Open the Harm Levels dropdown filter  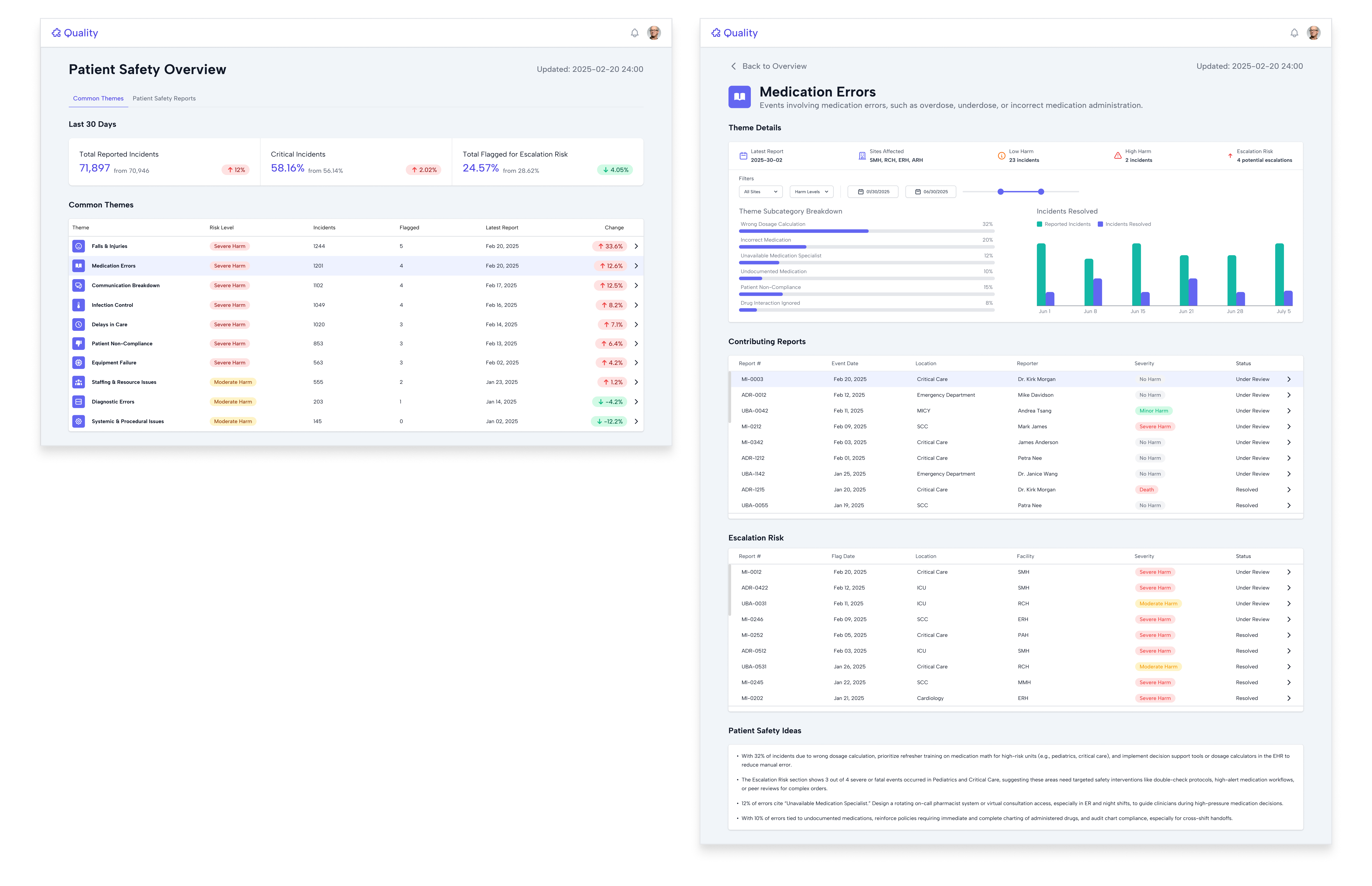click(811, 191)
